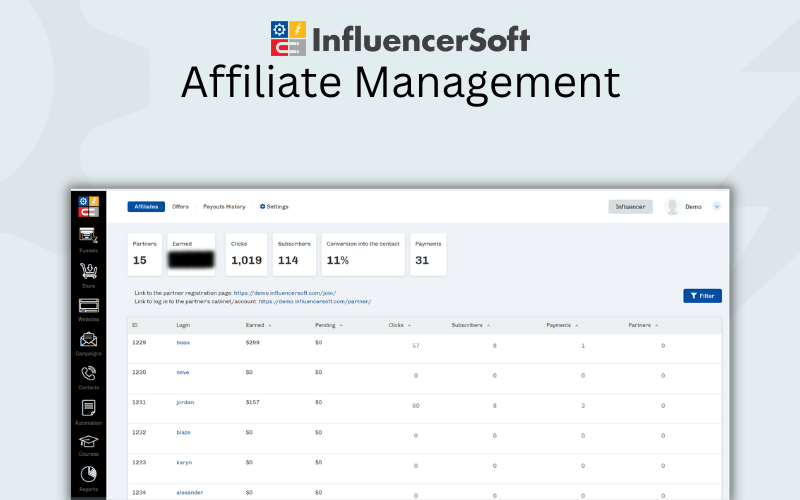Open affiliate login karyn
The width and height of the screenshot is (800, 500).
pyautogui.click(x=184, y=463)
